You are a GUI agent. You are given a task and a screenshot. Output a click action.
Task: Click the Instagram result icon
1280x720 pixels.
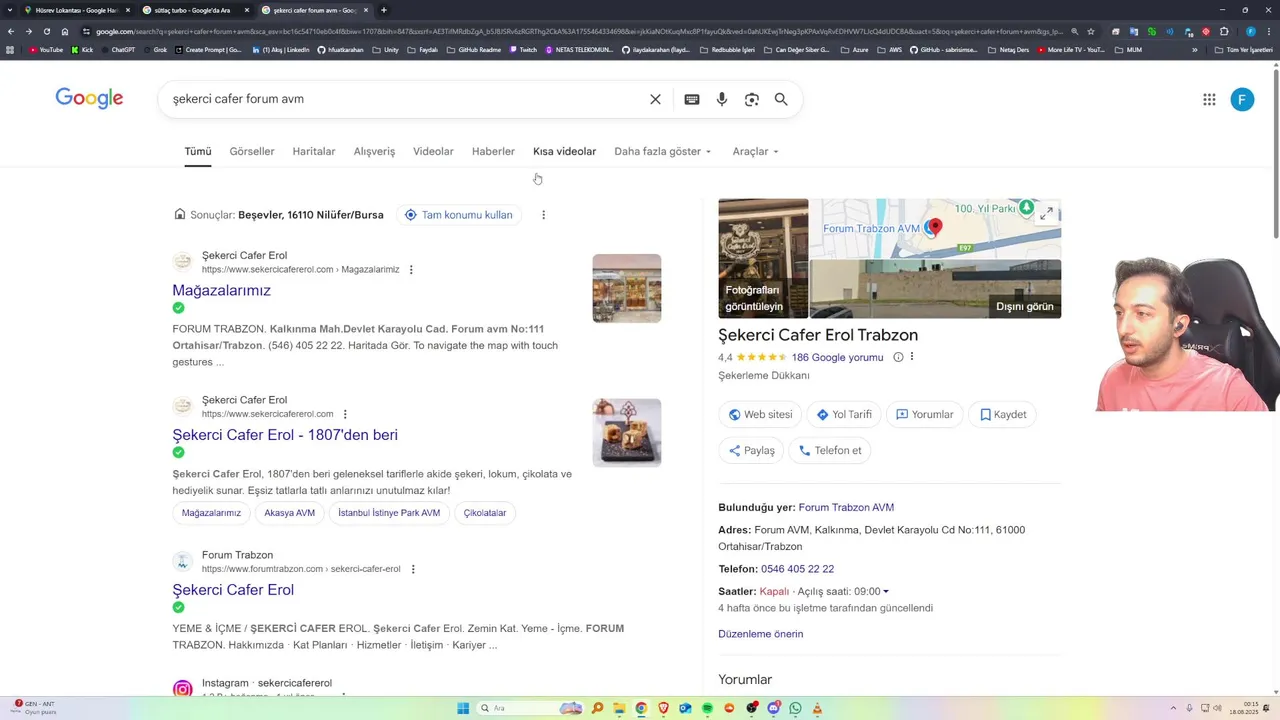[182, 689]
